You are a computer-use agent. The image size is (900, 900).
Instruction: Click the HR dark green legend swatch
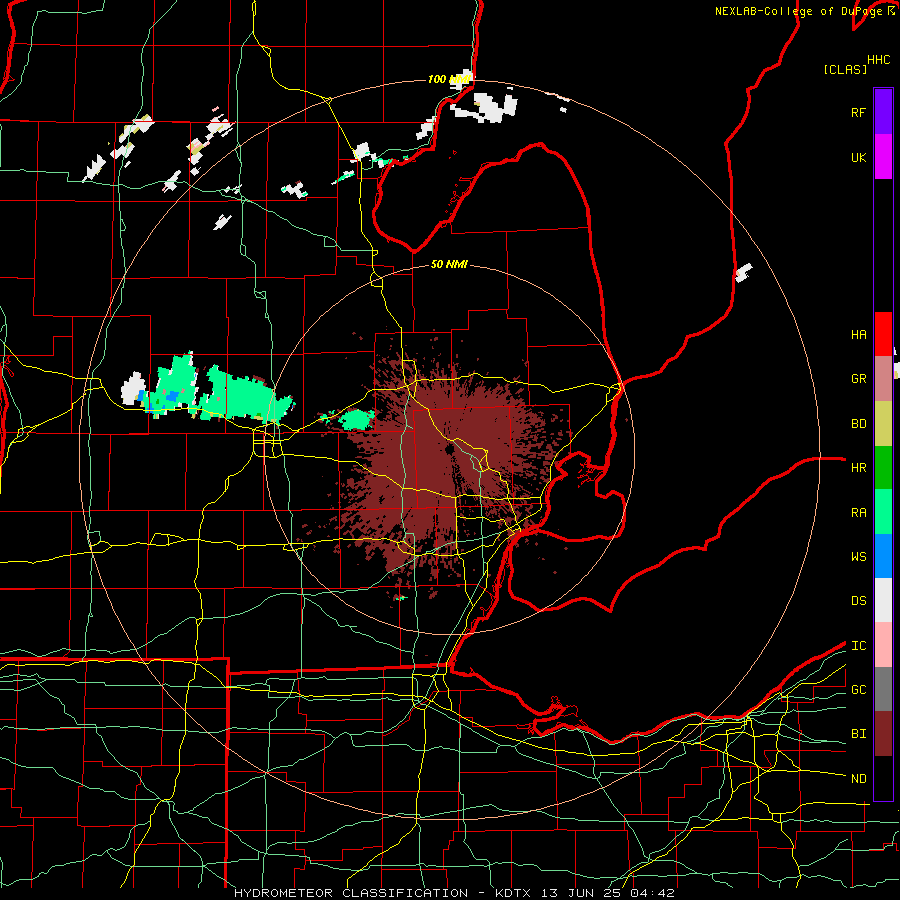[x=883, y=468]
